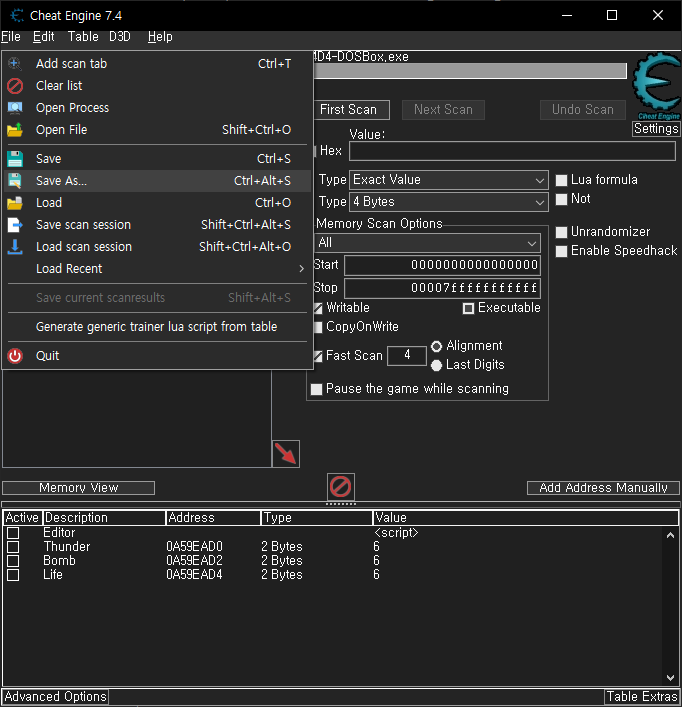Open the Help menu

click(x=160, y=37)
